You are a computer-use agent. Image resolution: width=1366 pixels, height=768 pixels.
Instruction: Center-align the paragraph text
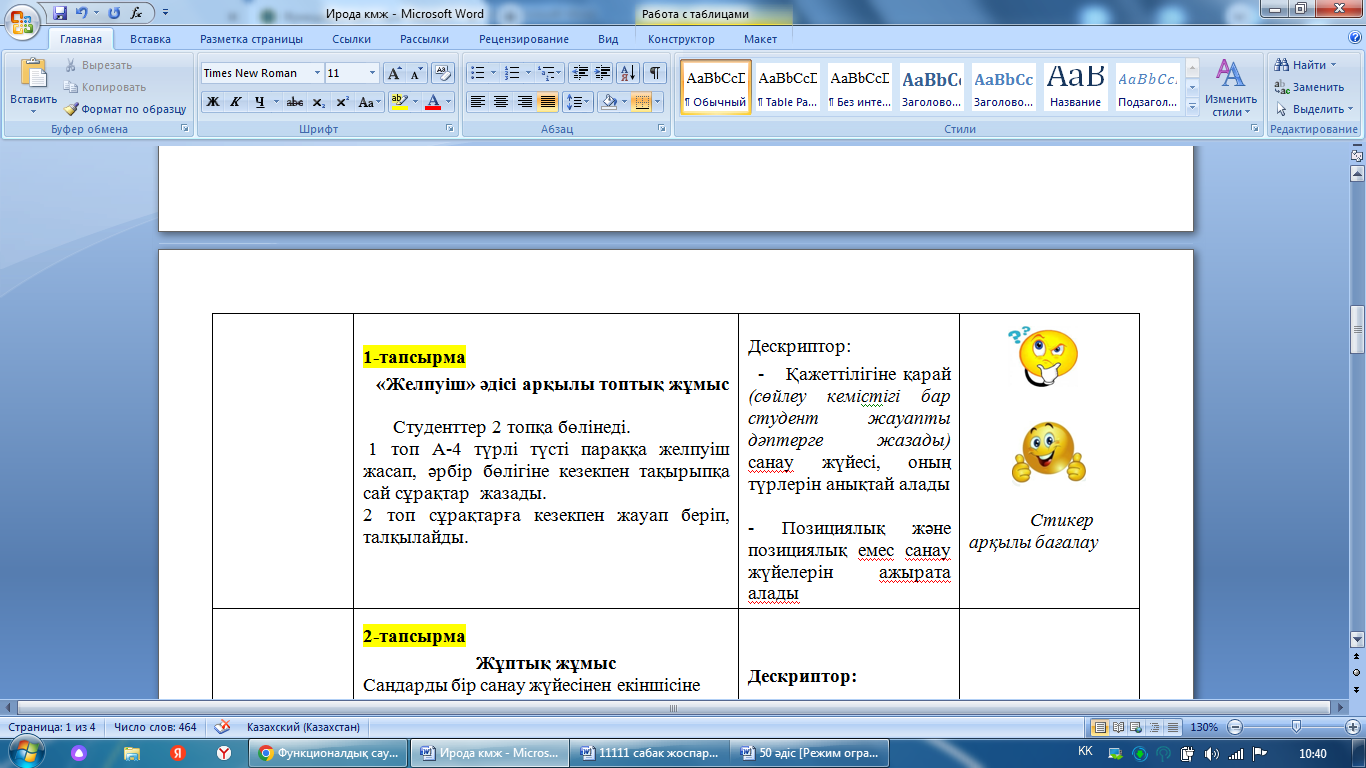coord(501,102)
